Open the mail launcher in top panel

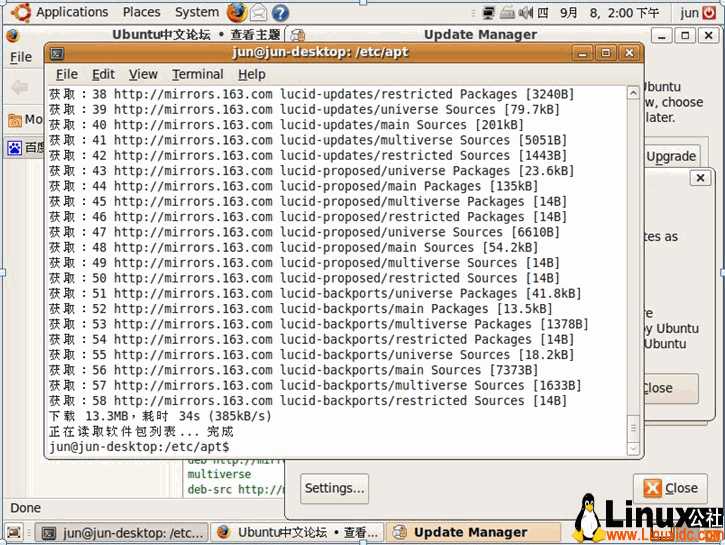258,13
